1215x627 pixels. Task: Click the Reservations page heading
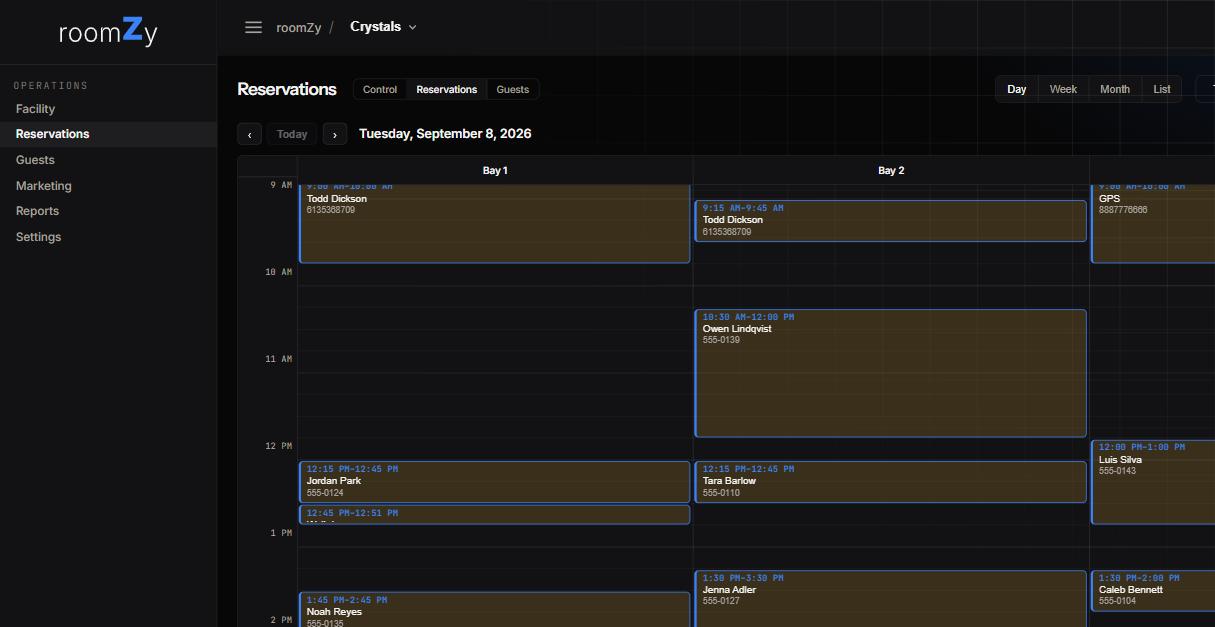click(x=287, y=89)
